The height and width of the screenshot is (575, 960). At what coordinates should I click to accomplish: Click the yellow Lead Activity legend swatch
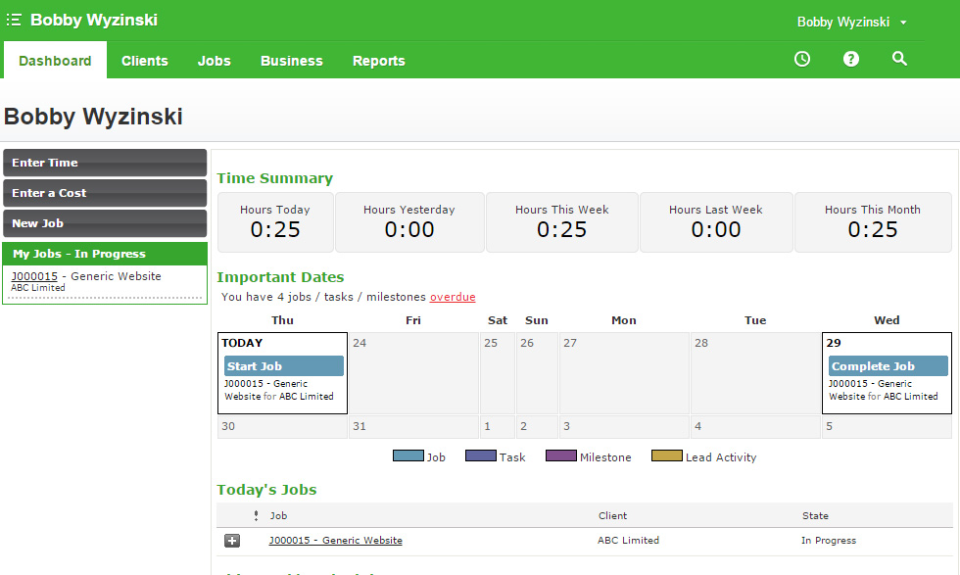click(667, 456)
